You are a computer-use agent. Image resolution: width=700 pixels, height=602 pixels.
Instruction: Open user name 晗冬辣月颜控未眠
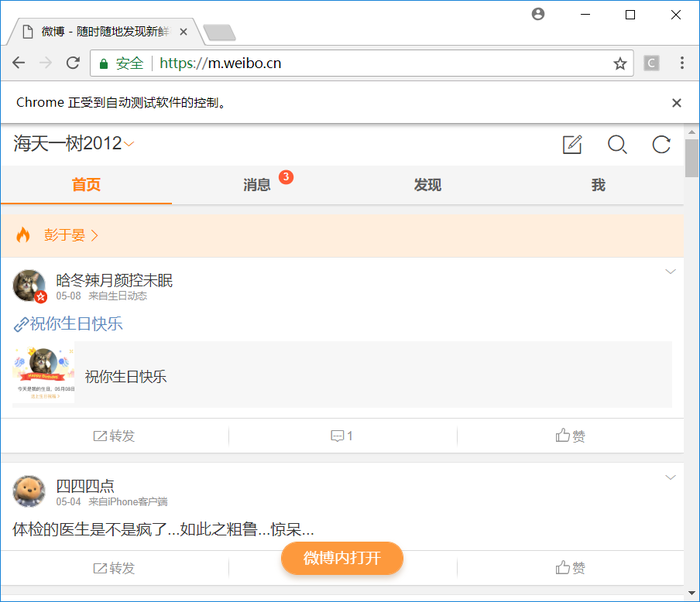(114, 280)
